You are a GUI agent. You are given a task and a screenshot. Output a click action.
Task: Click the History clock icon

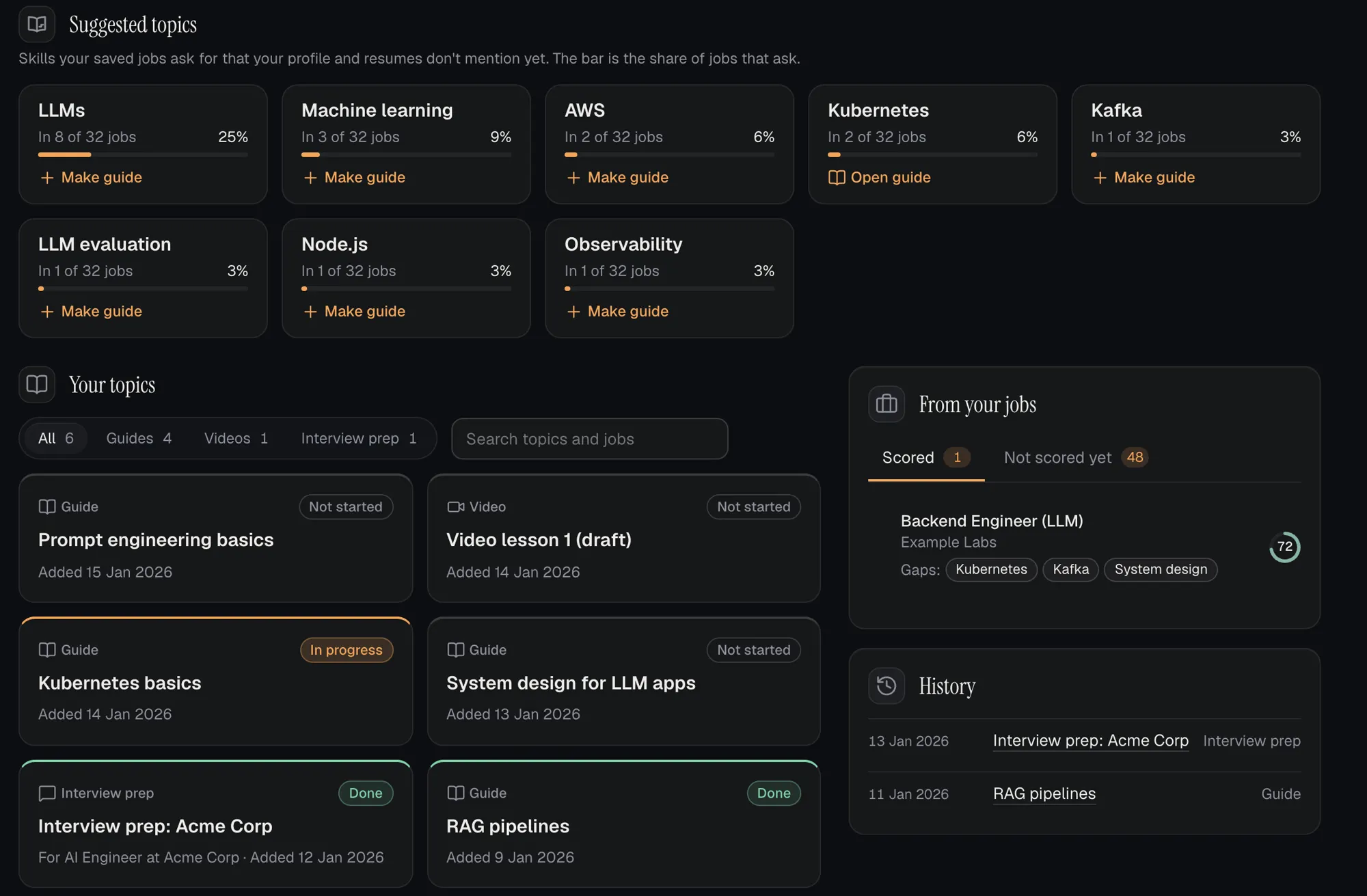pyautogui.click(x=886, y=685)
